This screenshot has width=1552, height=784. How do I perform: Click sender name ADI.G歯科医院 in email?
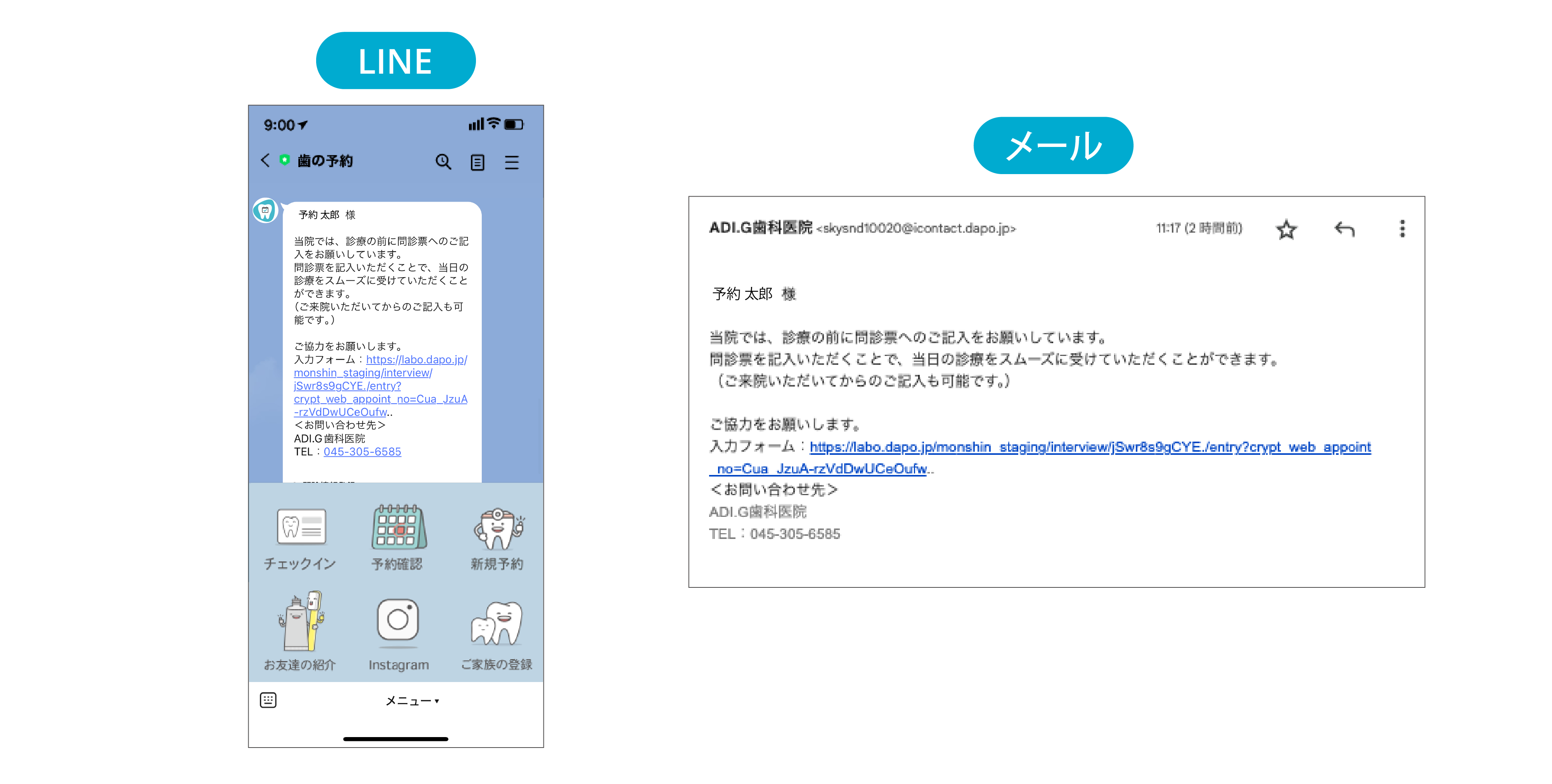(x=760, y=228)
